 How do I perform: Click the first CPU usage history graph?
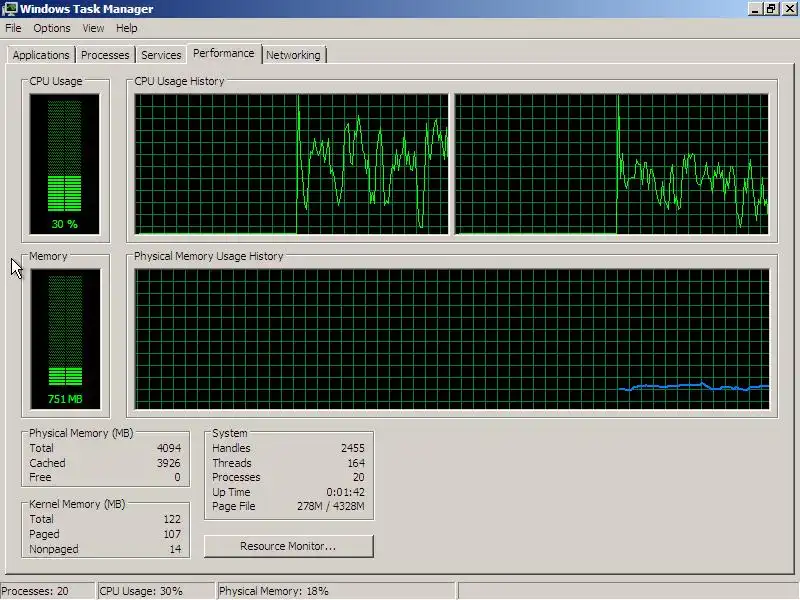(291, 164)
